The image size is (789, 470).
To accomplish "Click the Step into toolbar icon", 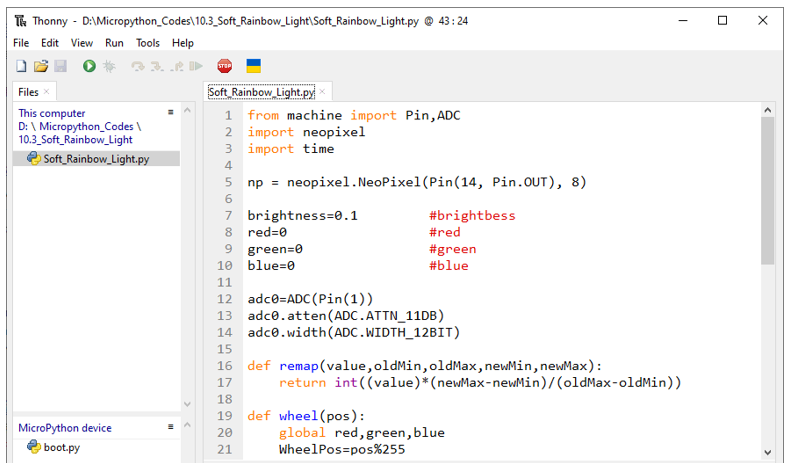I will pos(157,66).
